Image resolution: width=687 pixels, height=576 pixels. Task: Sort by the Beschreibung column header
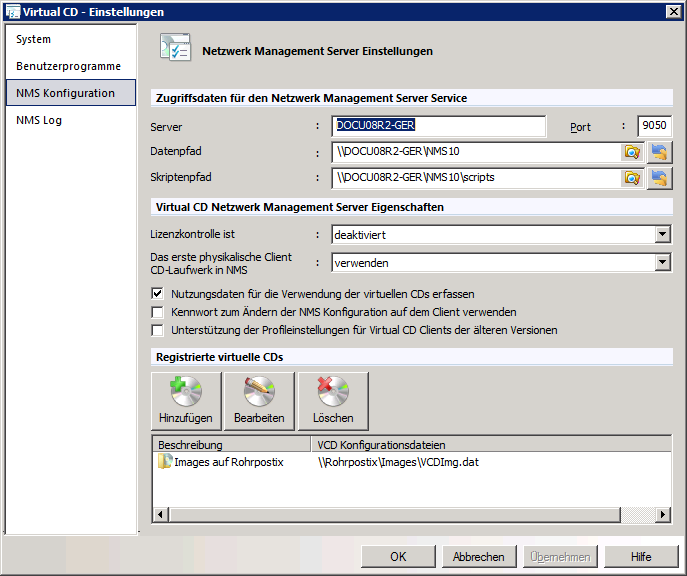tap(232, 445)
